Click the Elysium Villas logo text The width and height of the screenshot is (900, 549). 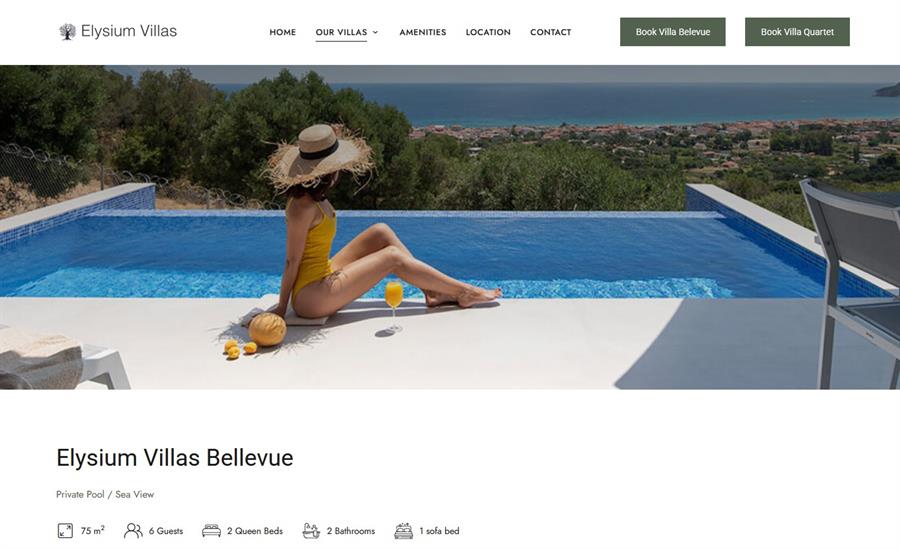[x=129, y=31]
